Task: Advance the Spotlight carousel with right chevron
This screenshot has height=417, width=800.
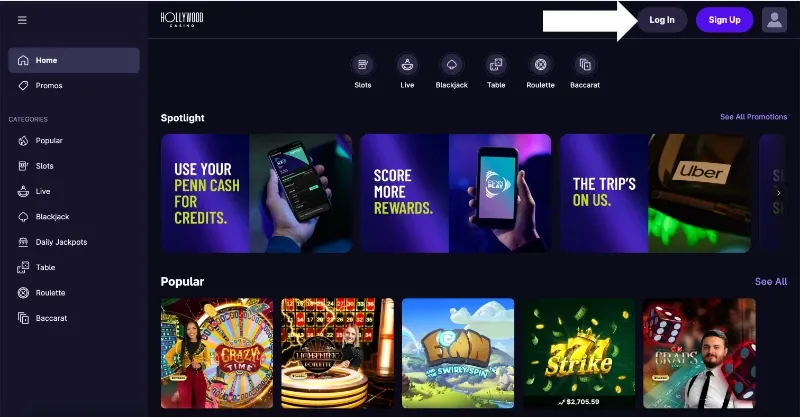Action: [779, 193]
